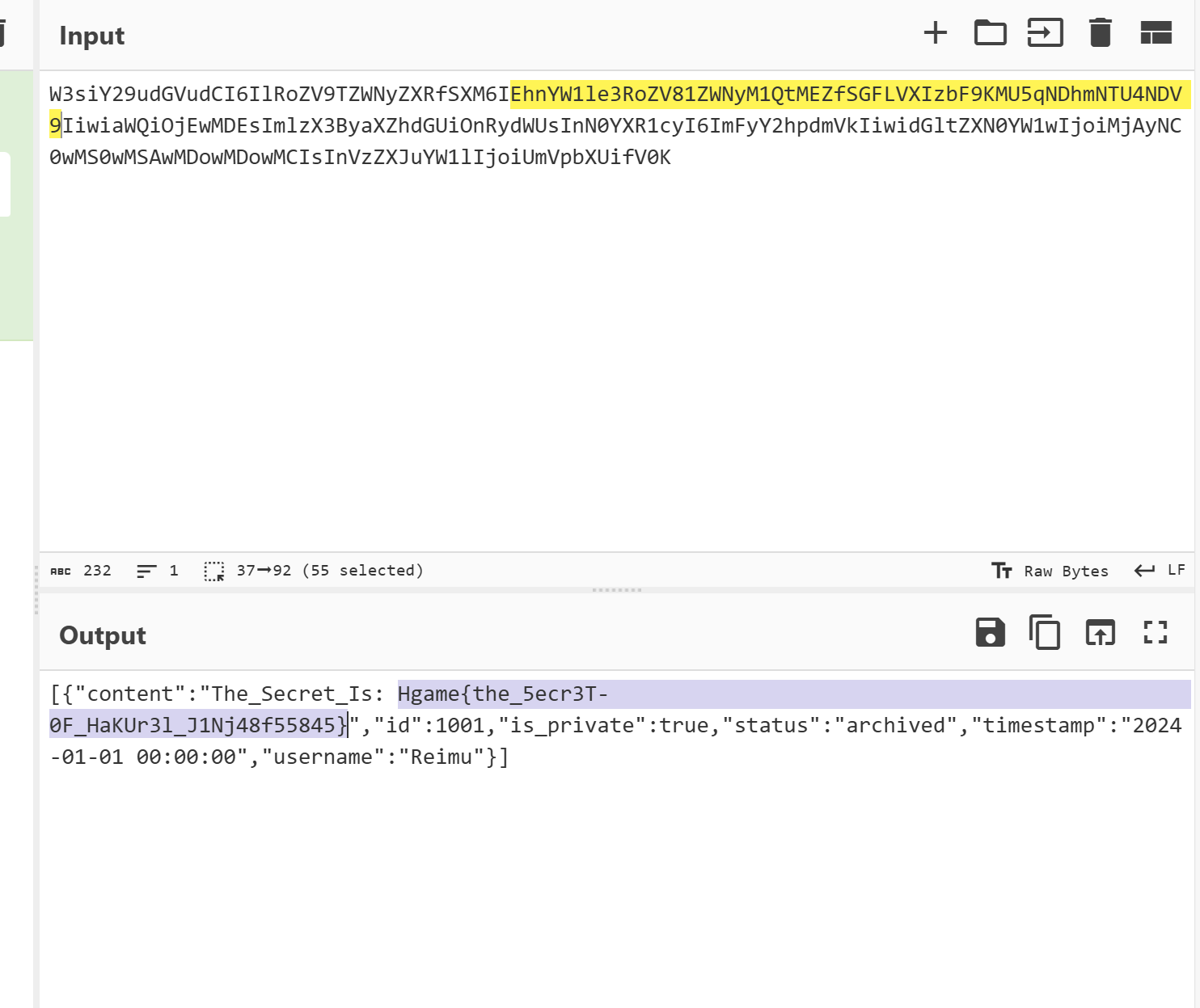Click the highlighted Hgame flag text in Output
Screen dimensions: 1200x1008
pos(501,694)
